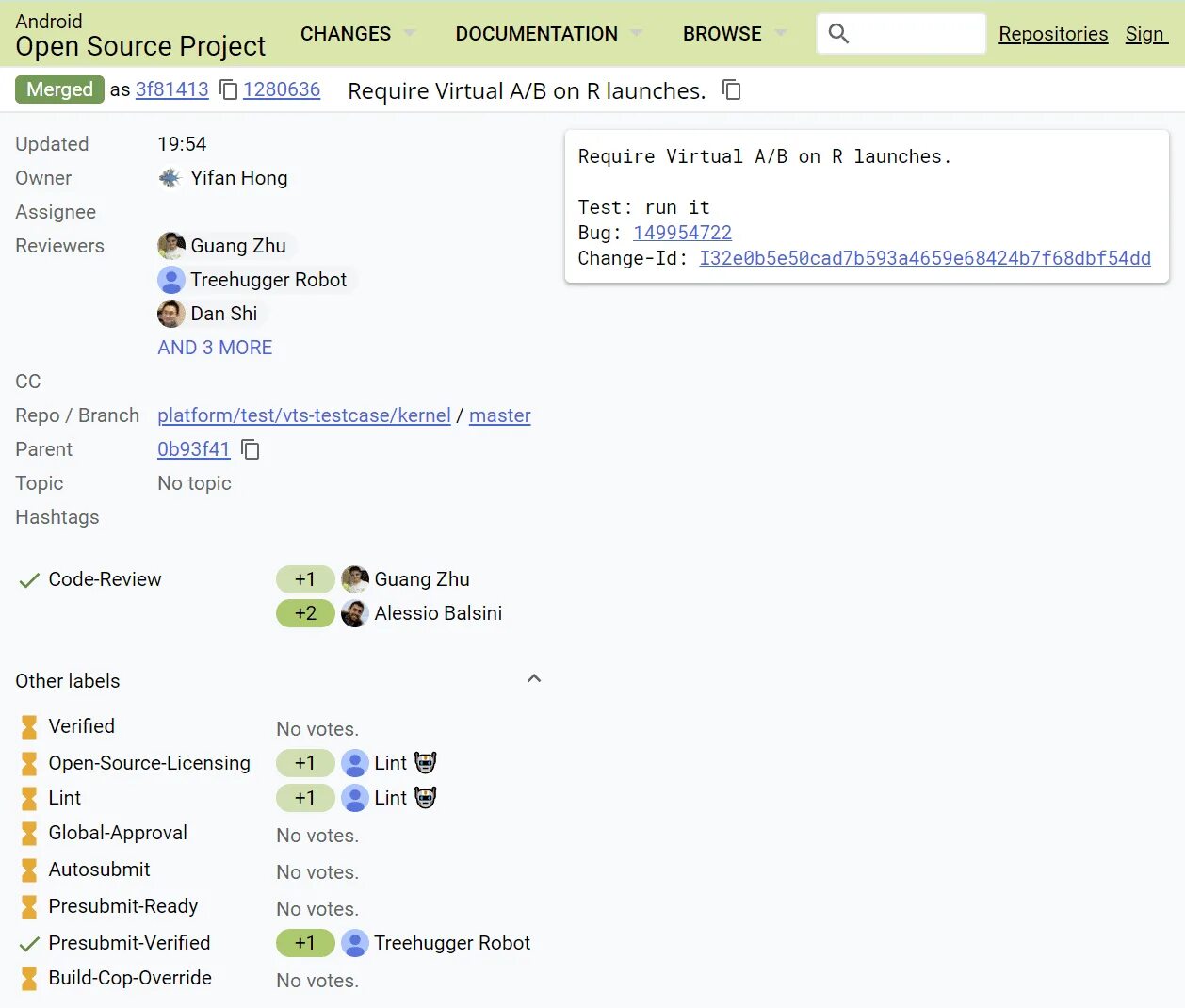The image size is (1185, 1008).
Task: Copy parent commit 0b93f41 icon
Action: tap(251, 449)
